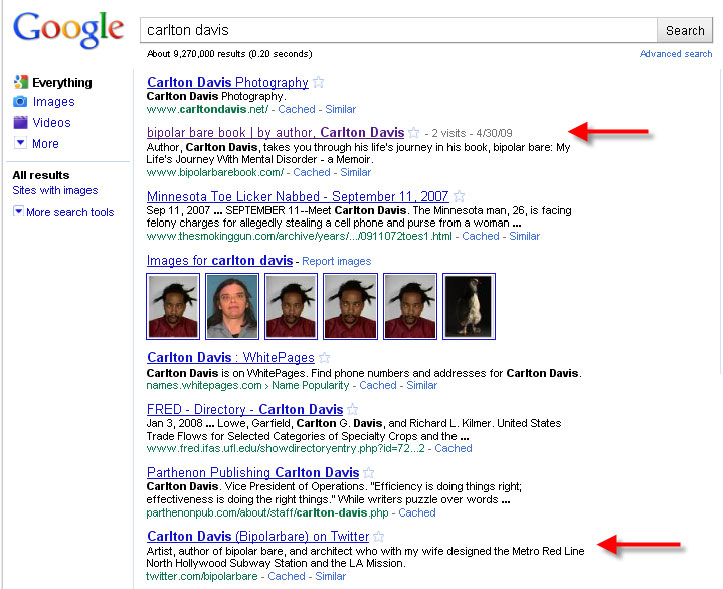Image resolution: width=723 pixels, height=589 pixels.
Task: Open Minnesota Toe Licker Nabbed result
Action: point(297,196)
